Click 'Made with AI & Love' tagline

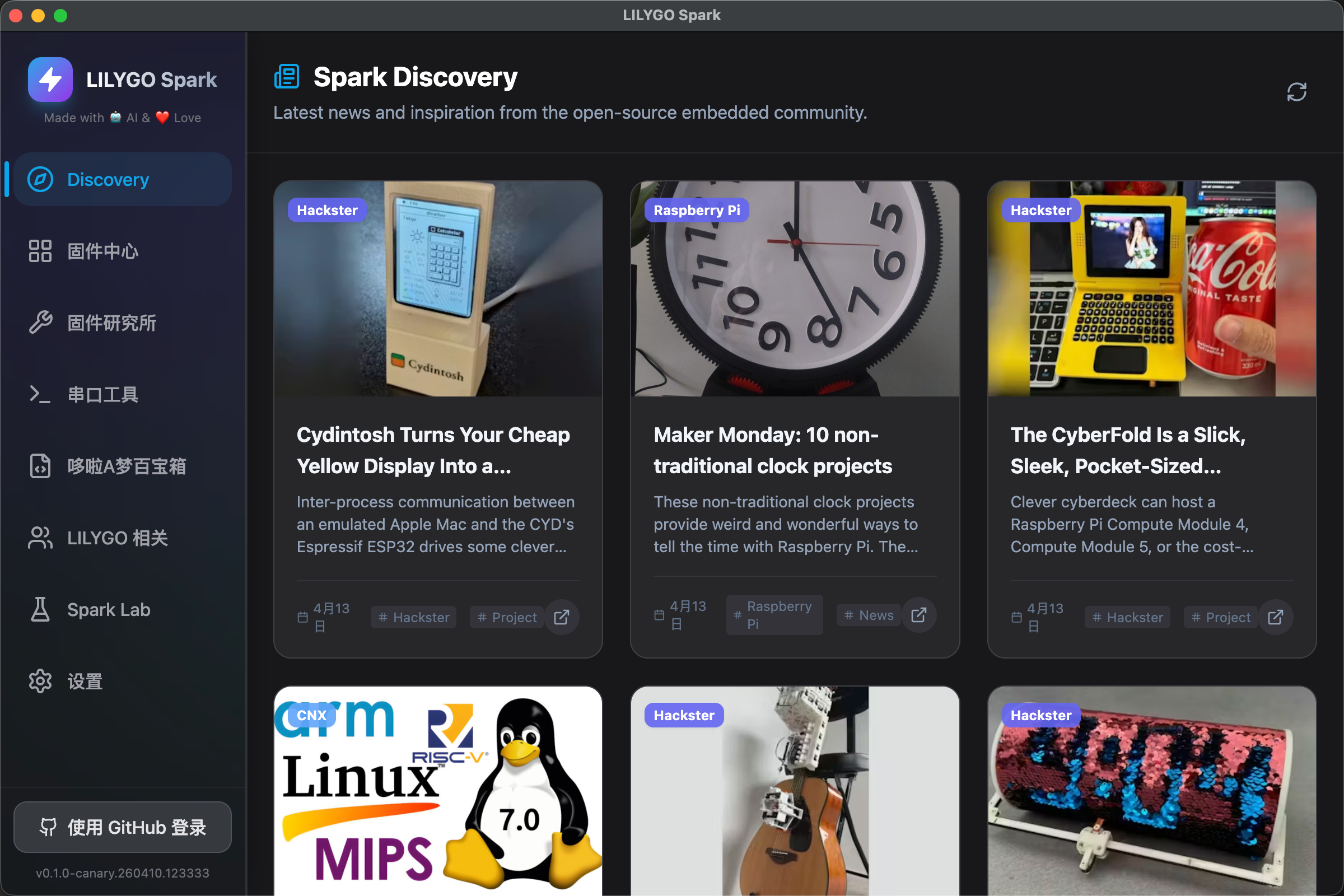pos(122,118)
